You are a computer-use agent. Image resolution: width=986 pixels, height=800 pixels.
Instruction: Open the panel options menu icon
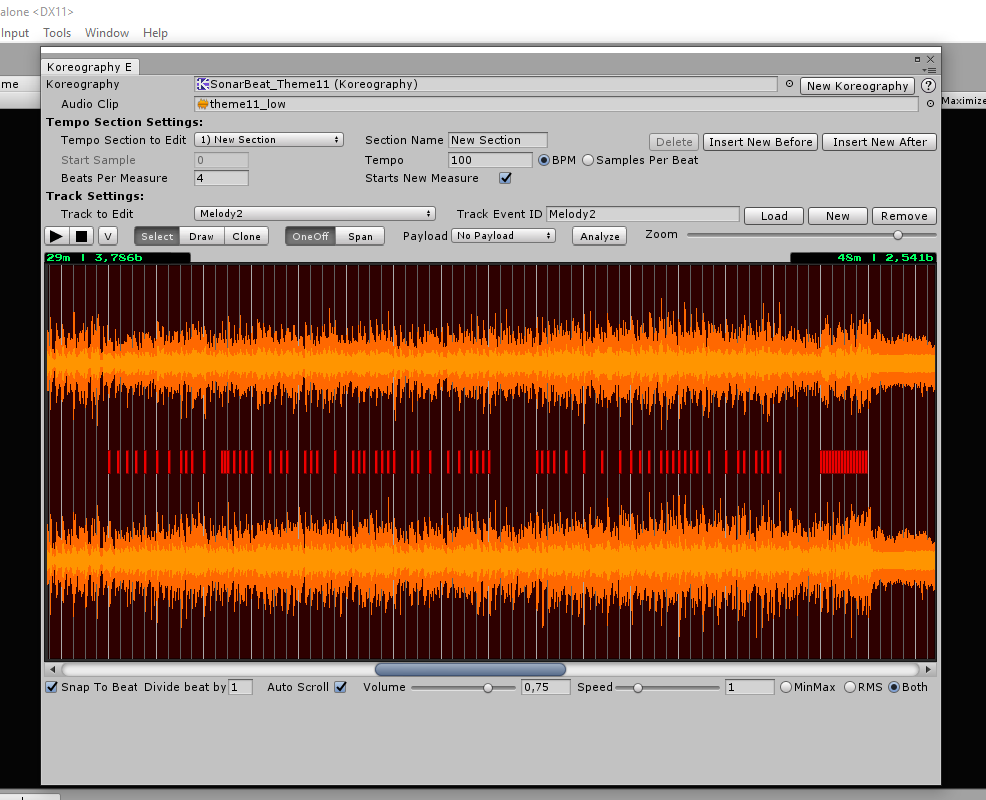click(x=929, y=70)
